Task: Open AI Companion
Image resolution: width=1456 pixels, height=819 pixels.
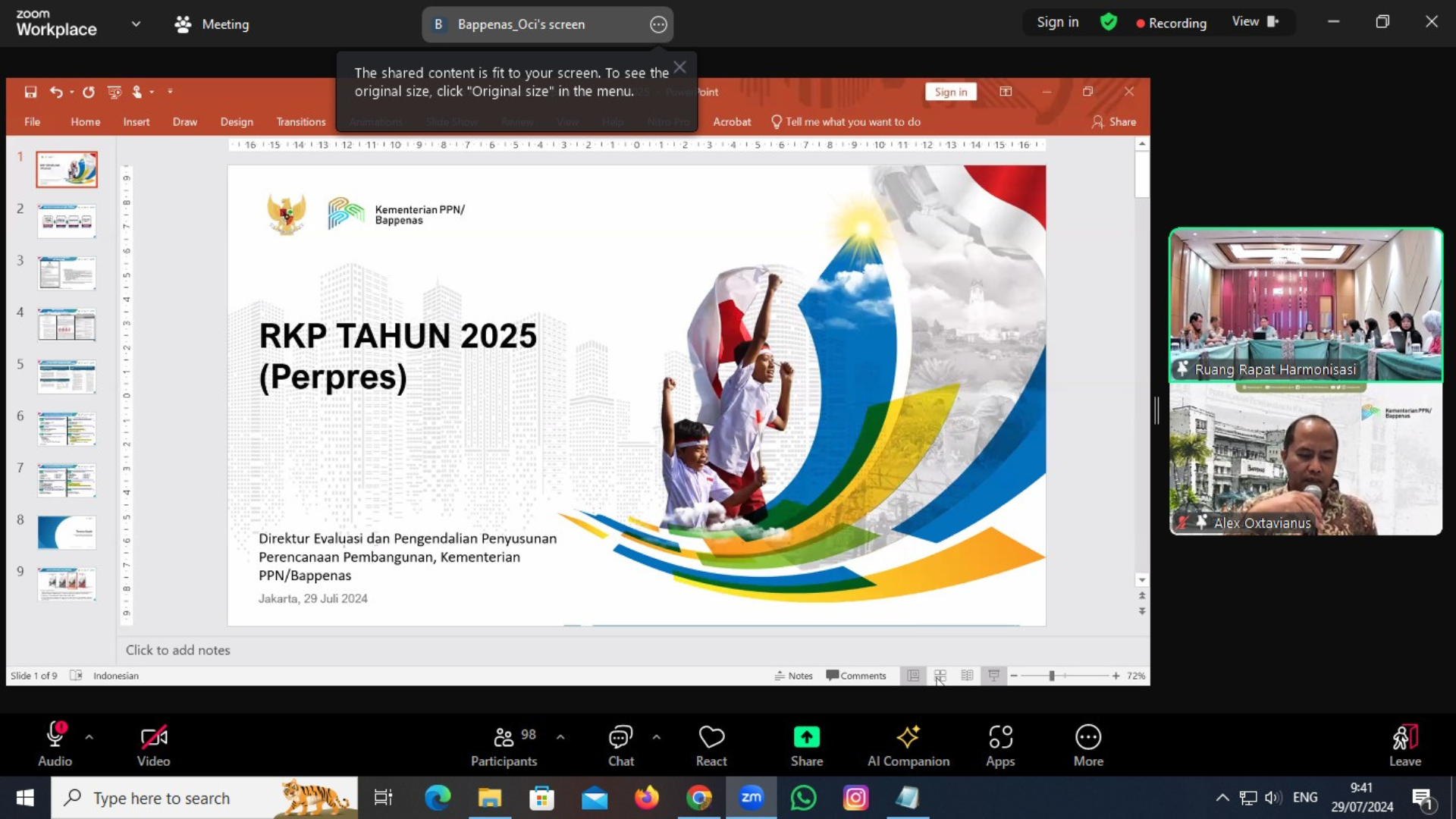Action: point(908,745)
